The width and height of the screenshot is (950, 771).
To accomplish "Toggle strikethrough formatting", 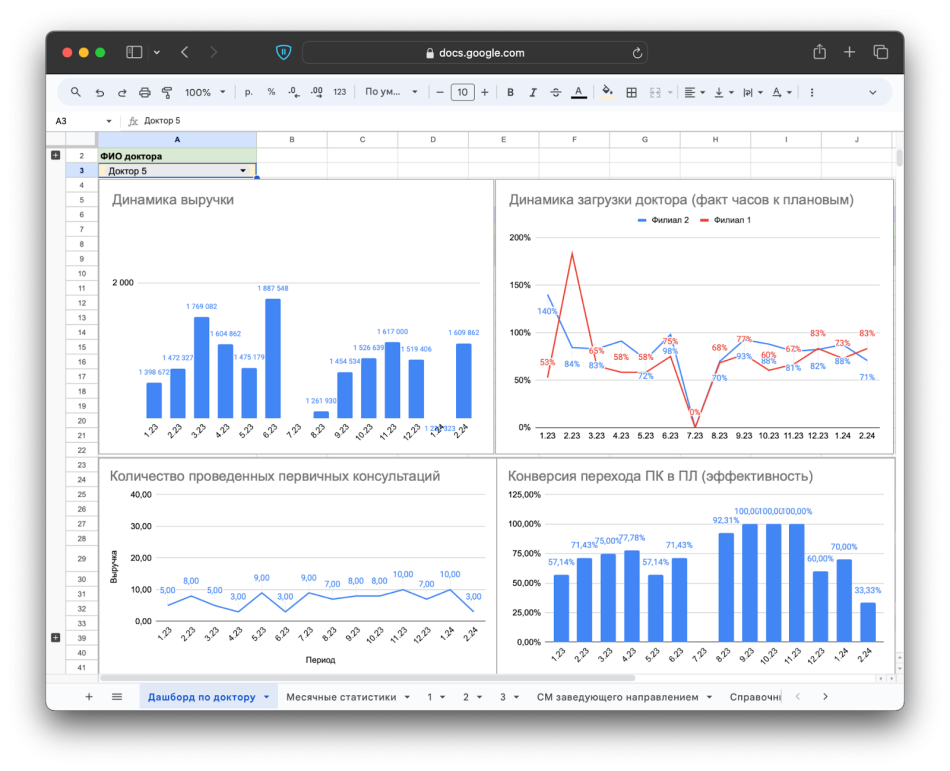I will click(x=556, y=92).
